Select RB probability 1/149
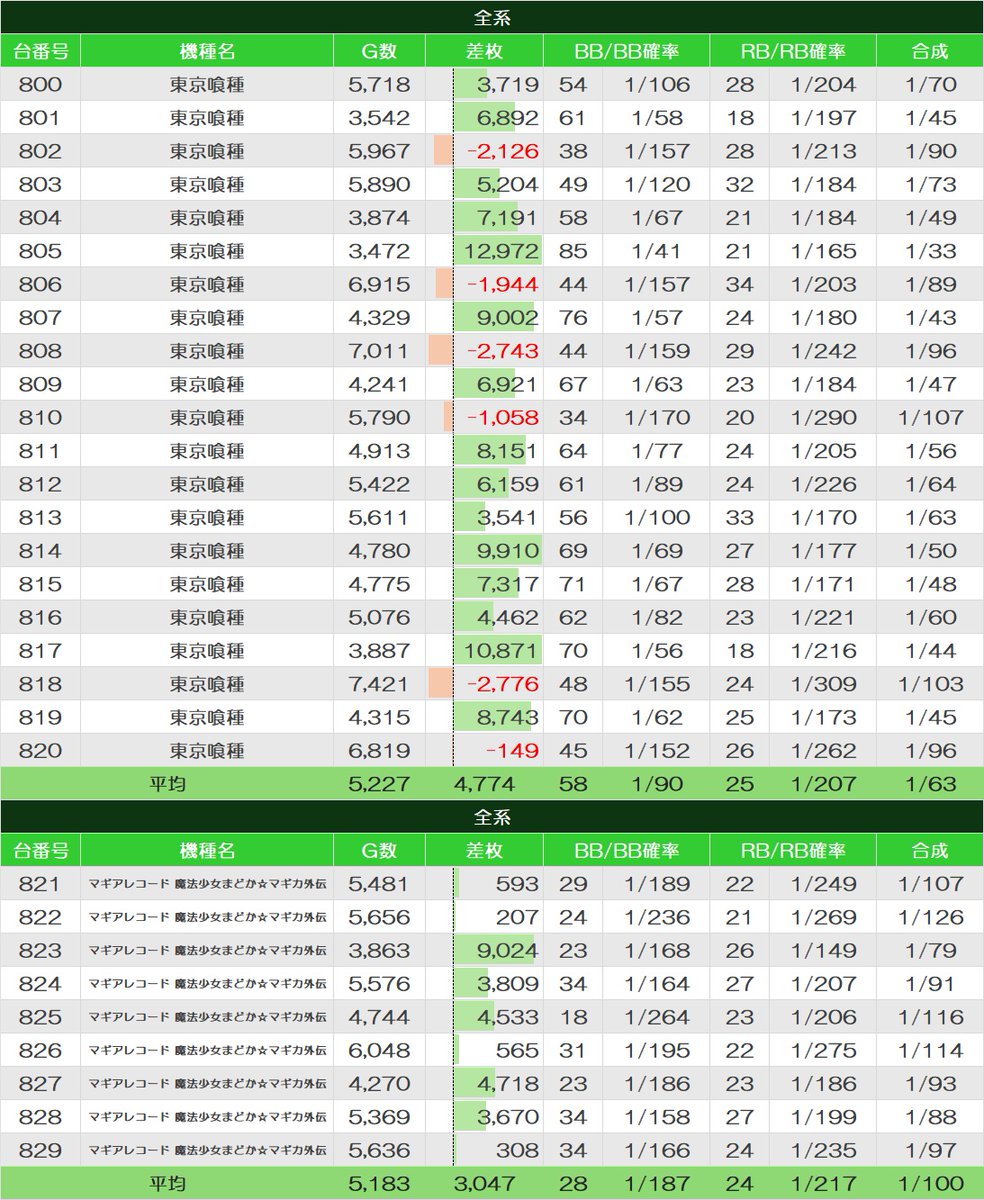 pos(823,951)
